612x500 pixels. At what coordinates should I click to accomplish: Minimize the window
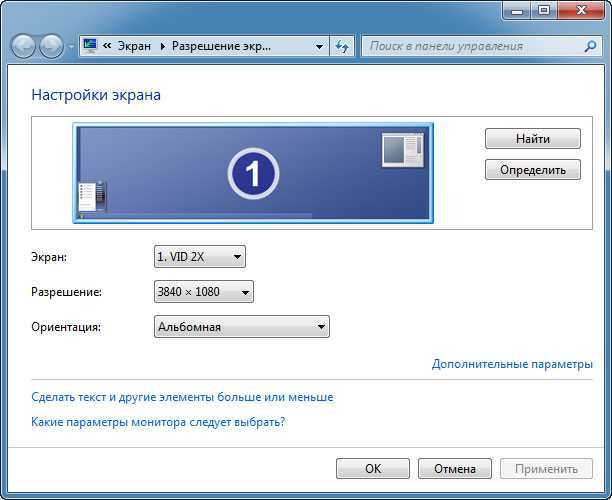point(517,11)
